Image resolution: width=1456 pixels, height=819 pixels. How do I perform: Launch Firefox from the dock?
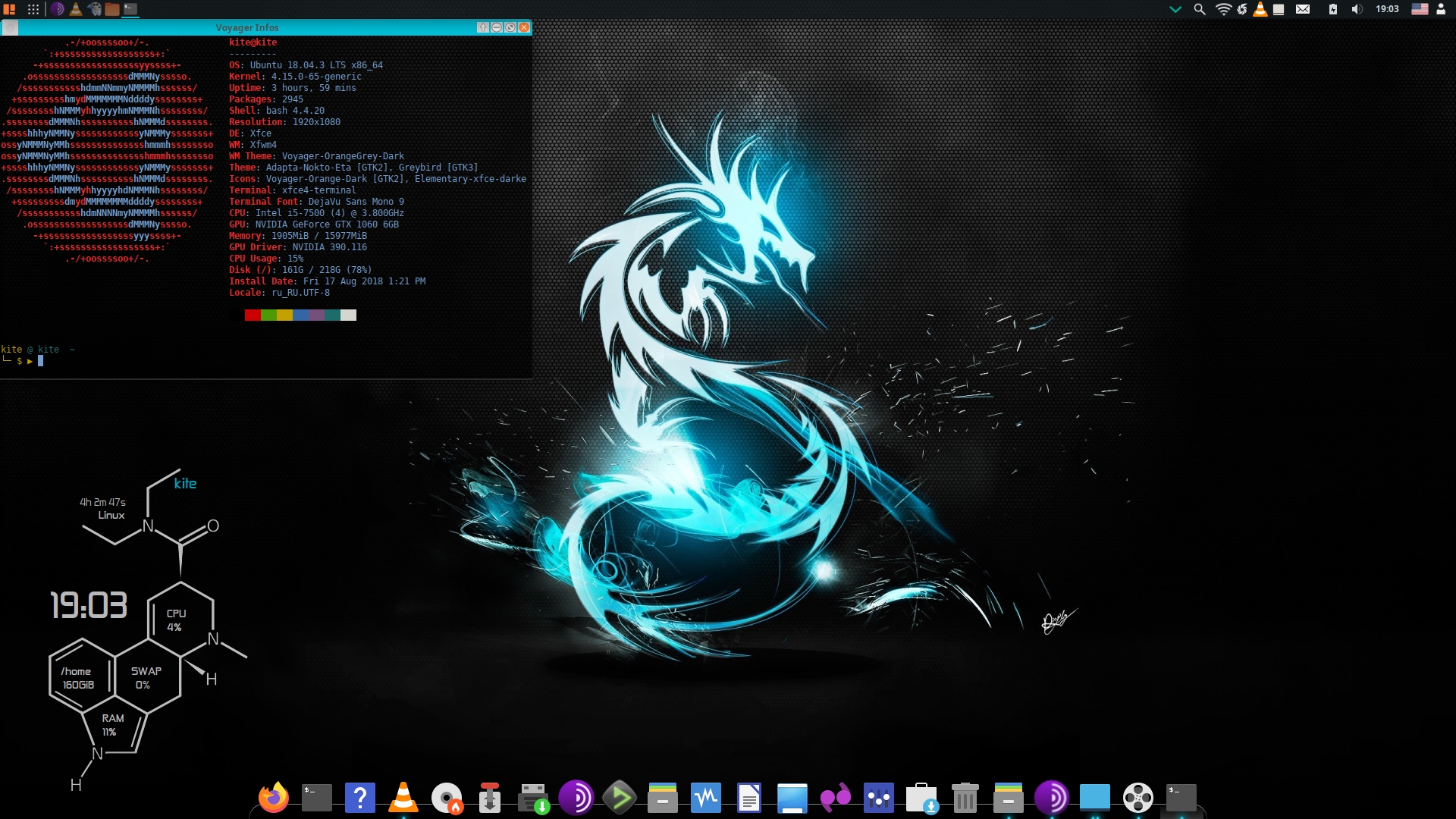[274, 798]
